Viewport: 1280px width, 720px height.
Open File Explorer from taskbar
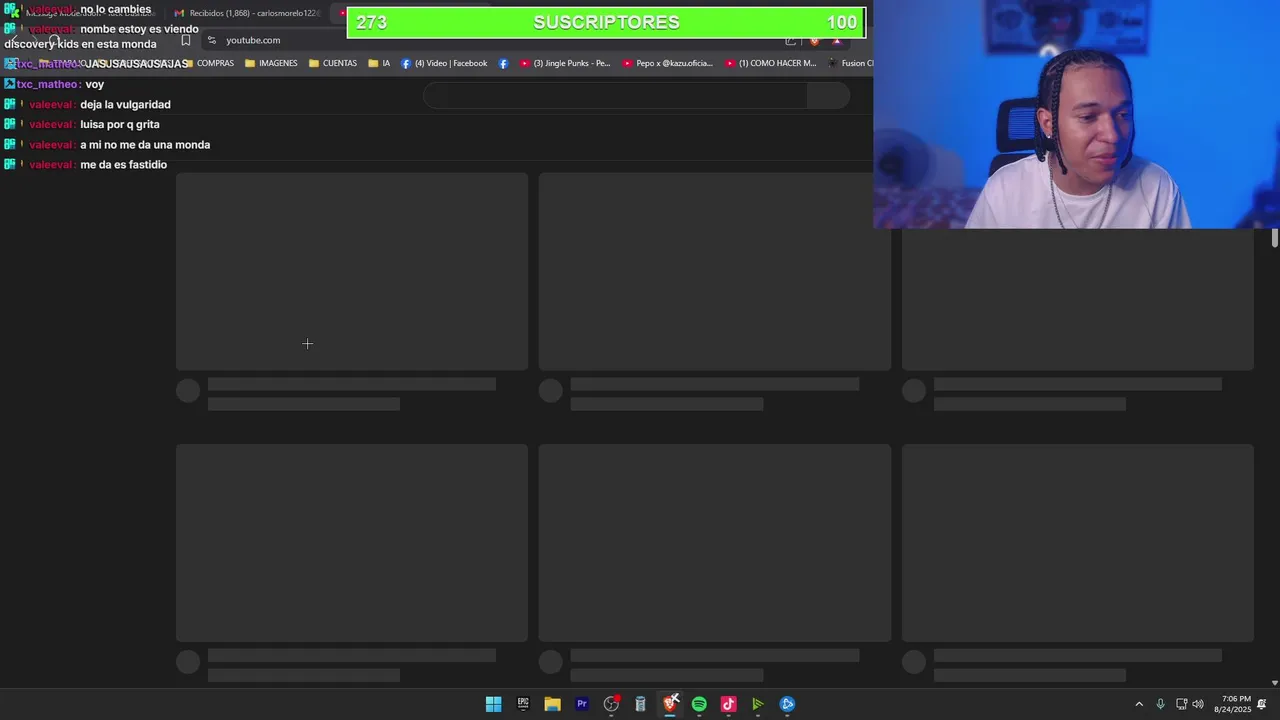[x=552, y=704]
